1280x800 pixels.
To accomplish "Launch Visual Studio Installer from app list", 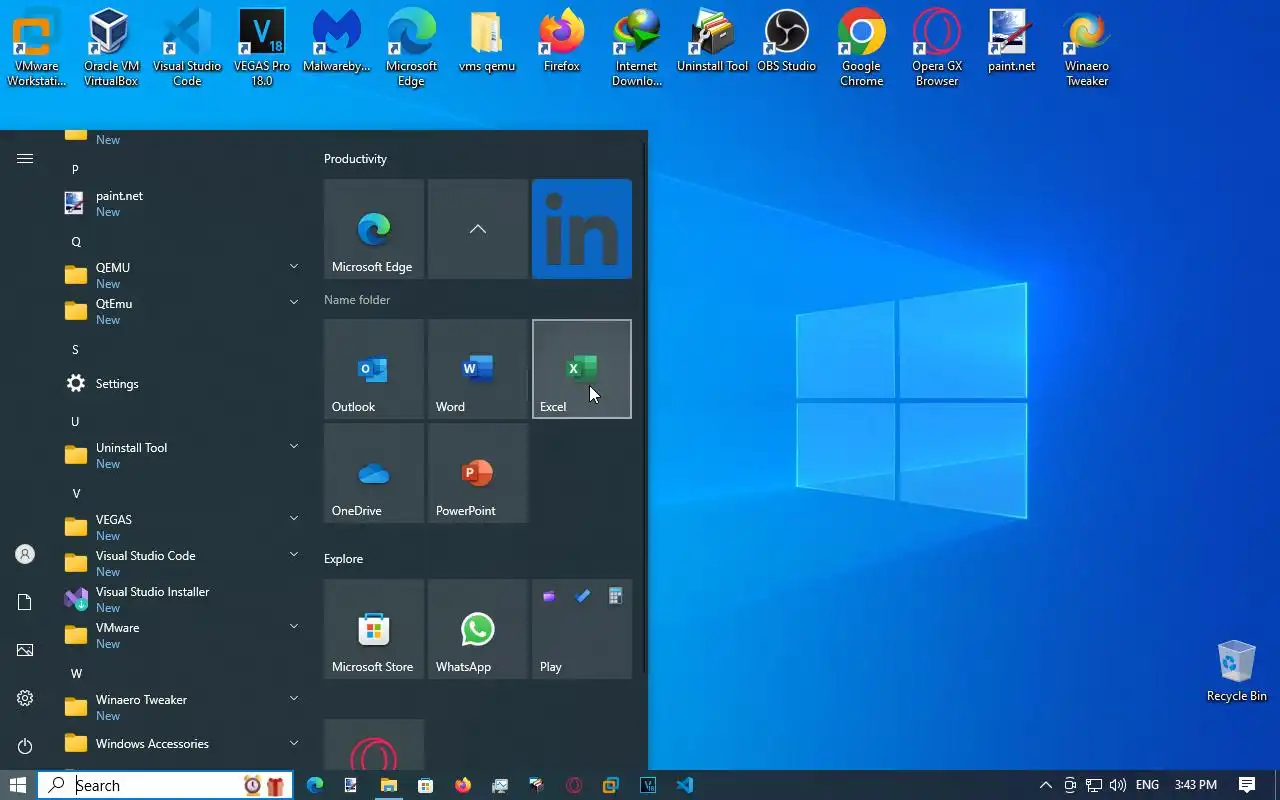I will [182, 600].
